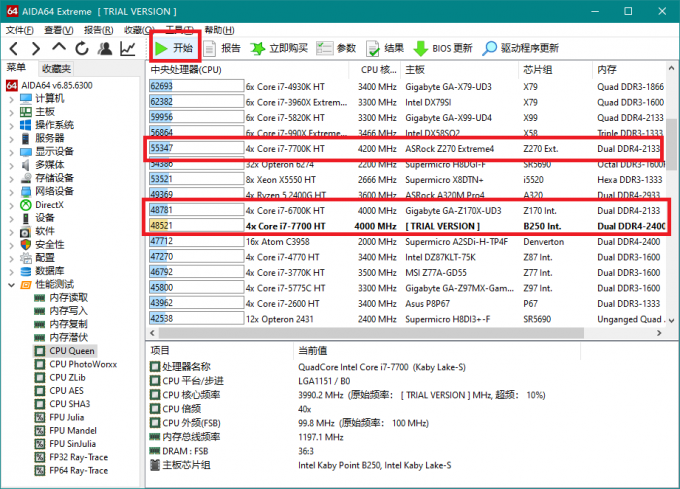Select the 主板芯片组 details row

coord(301,465)
